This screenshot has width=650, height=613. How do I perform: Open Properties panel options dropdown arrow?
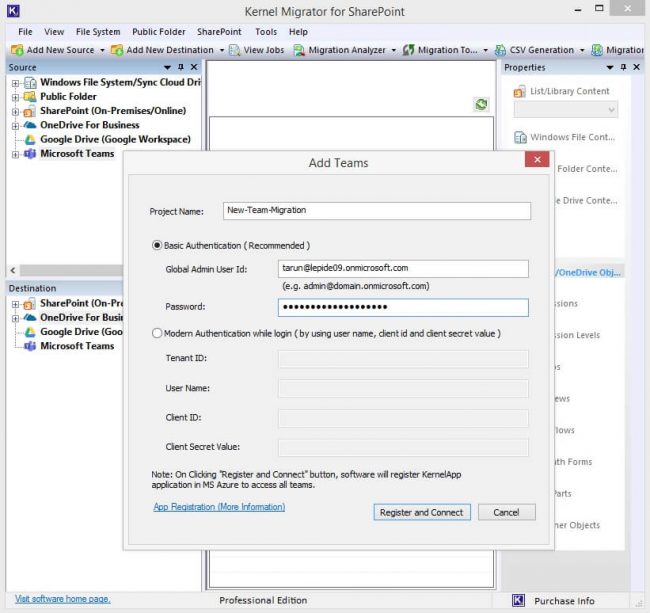click(x=610, y=68)
